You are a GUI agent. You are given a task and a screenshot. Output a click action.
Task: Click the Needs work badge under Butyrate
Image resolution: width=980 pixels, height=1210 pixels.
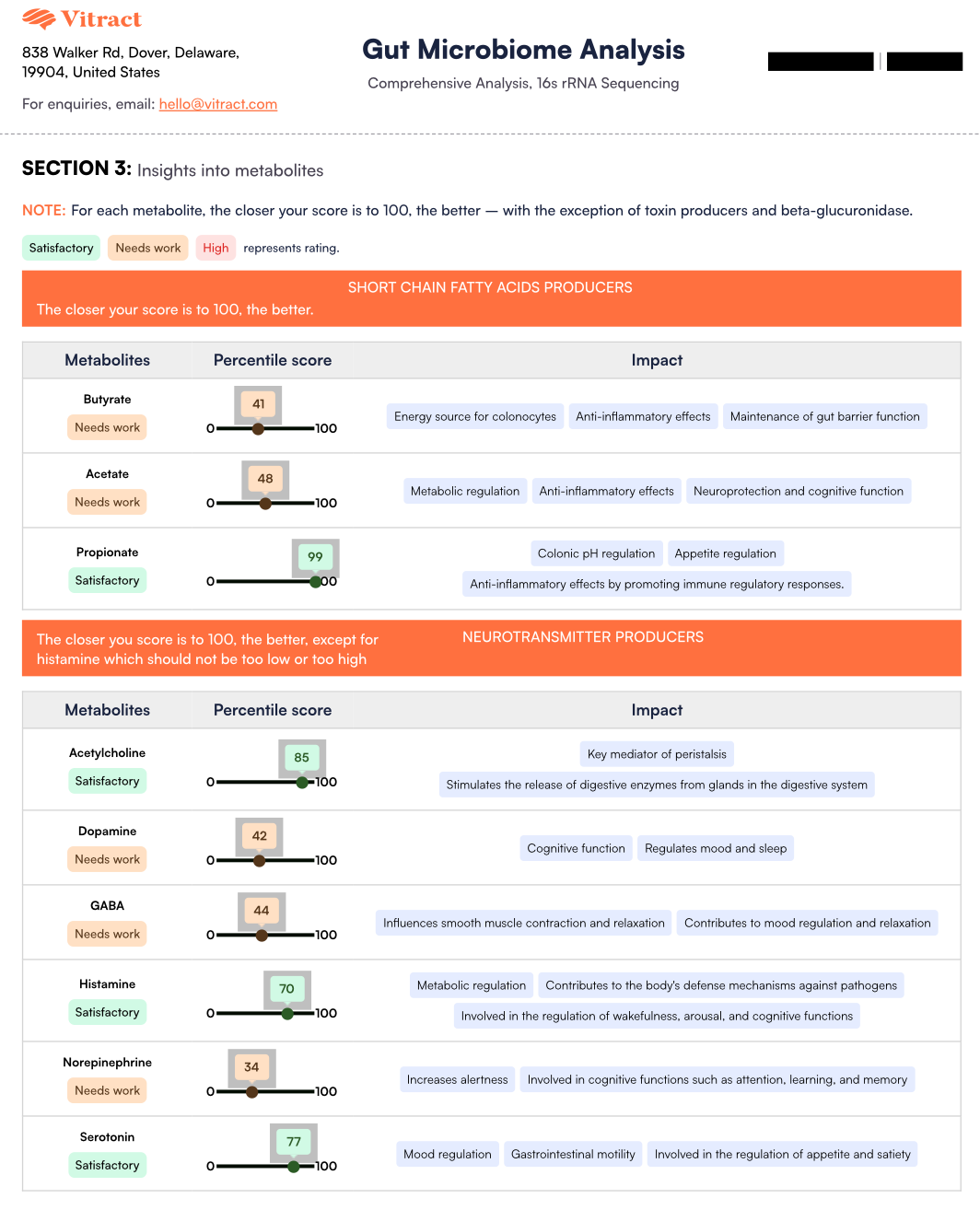107,427
